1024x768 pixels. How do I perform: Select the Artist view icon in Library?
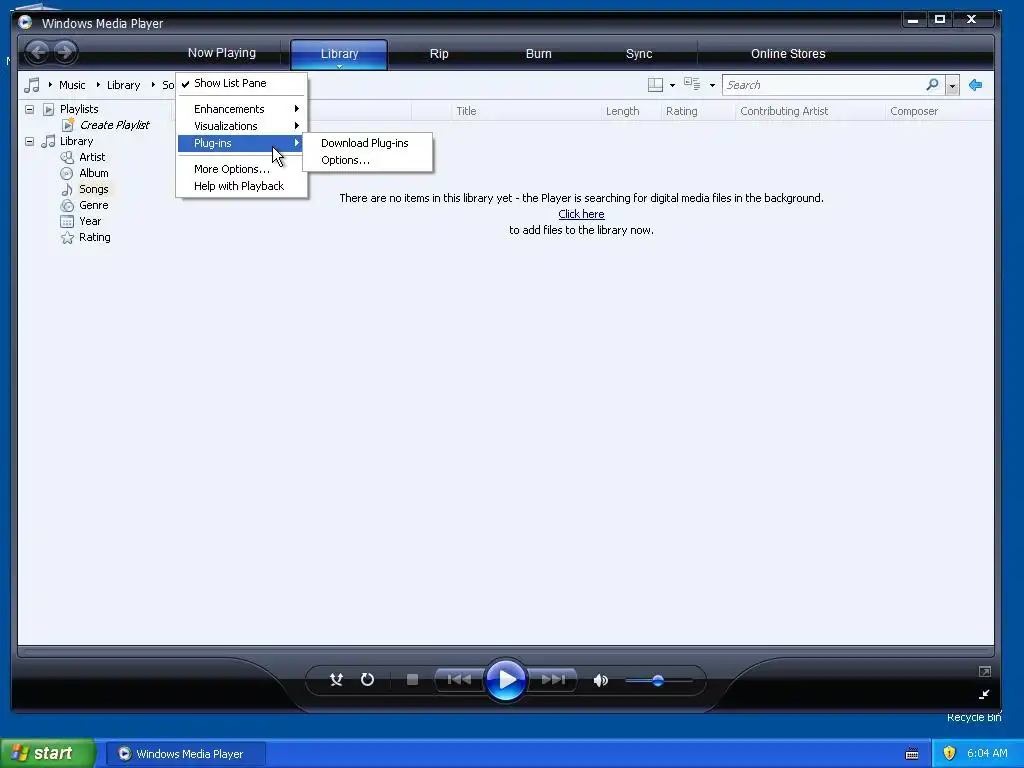[x=67, y=157]
